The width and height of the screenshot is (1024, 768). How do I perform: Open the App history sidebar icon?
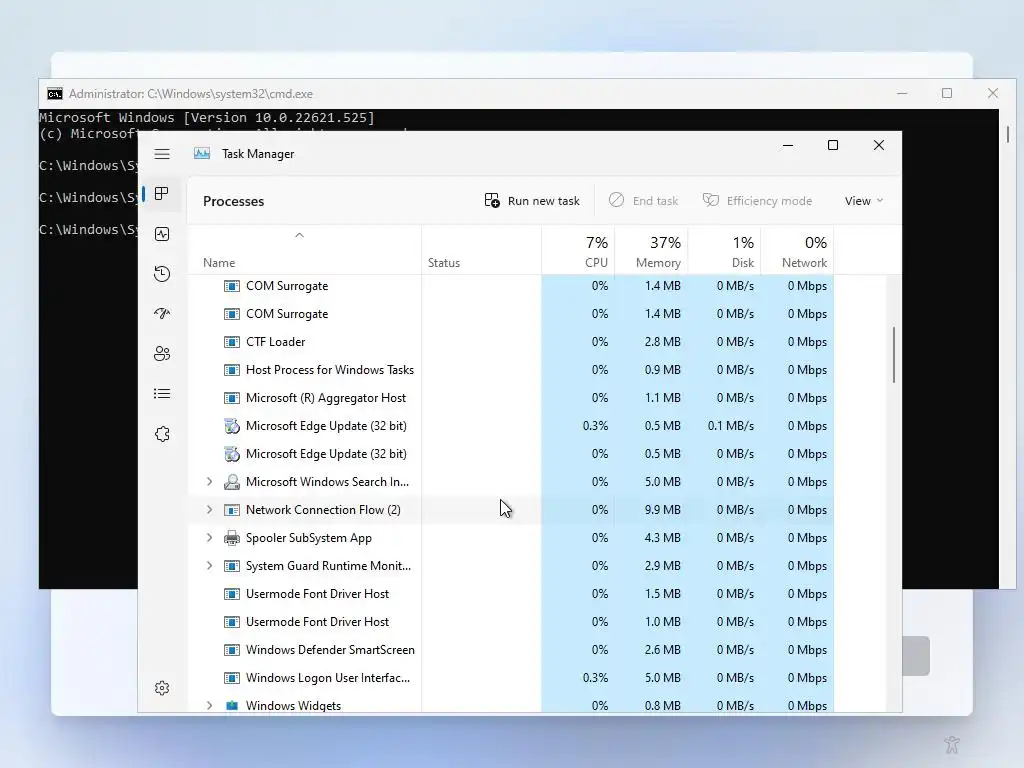[162, 274]
